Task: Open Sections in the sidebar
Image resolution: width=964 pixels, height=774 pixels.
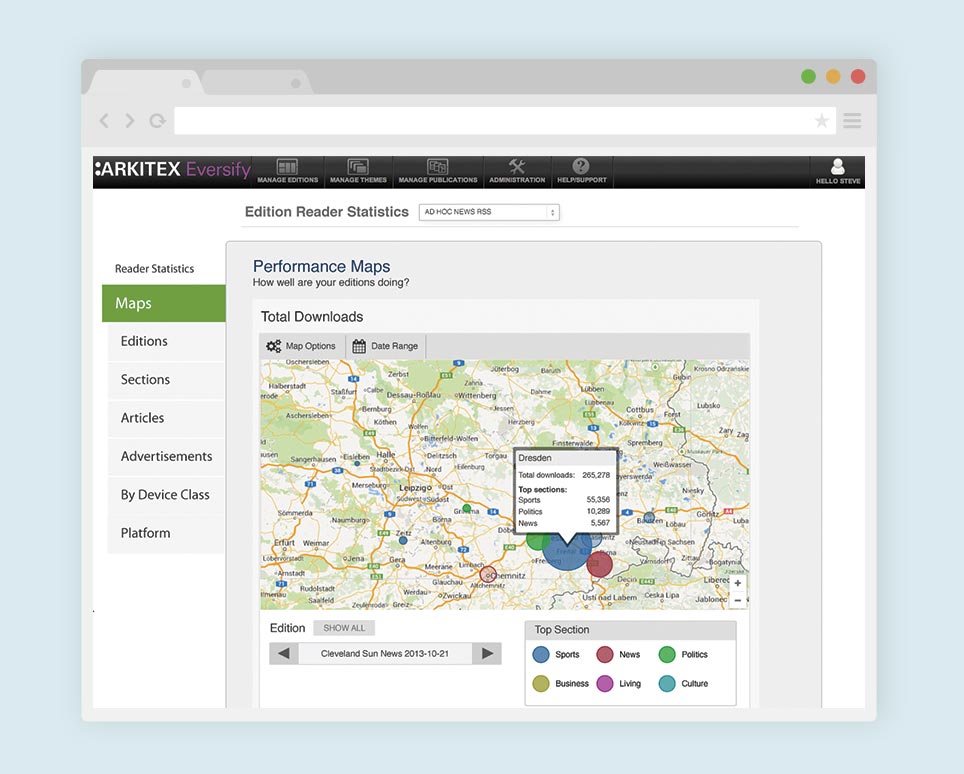Action: coord(166,379)
